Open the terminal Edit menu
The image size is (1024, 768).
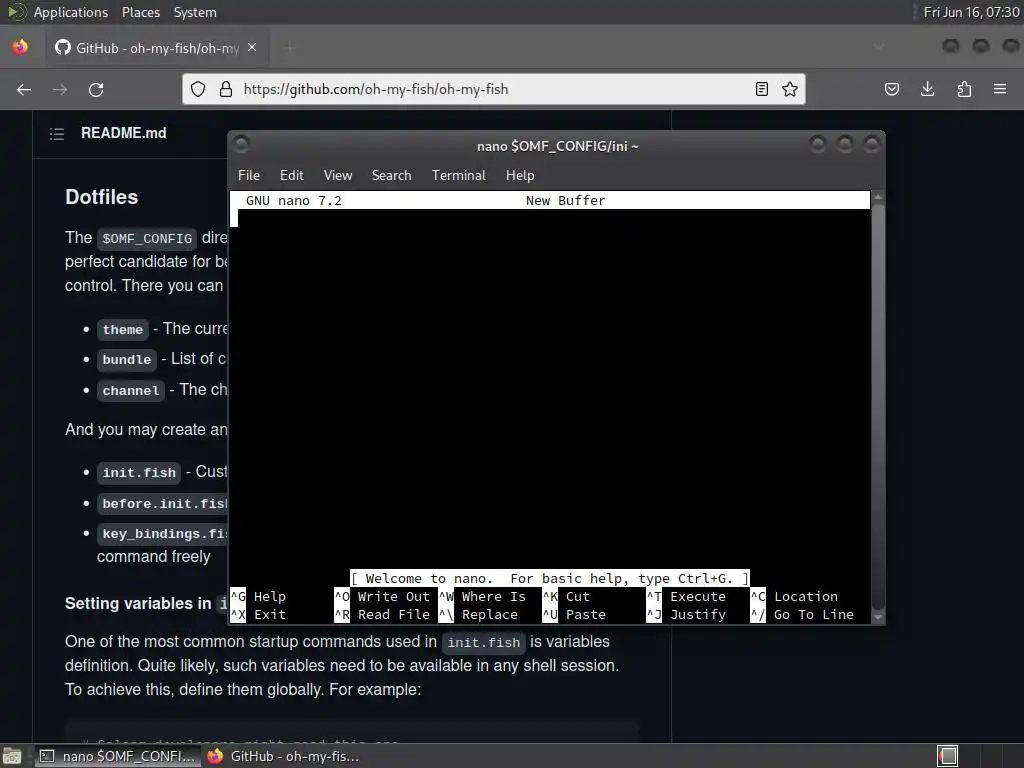coord(291,175)
